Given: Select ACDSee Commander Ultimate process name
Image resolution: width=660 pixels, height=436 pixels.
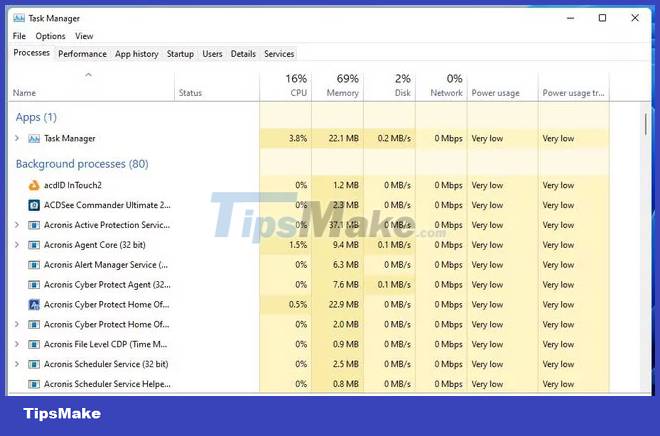Looking at the screenshot, I should [x=107, y=205].
